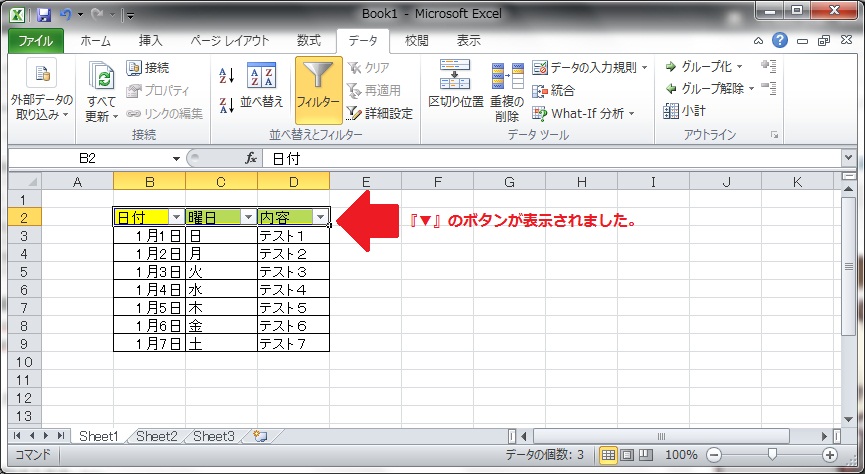Open the Customize Quick Access Toolbar dropdown
This screenshot has width=865, height=474.
(131, 15)
